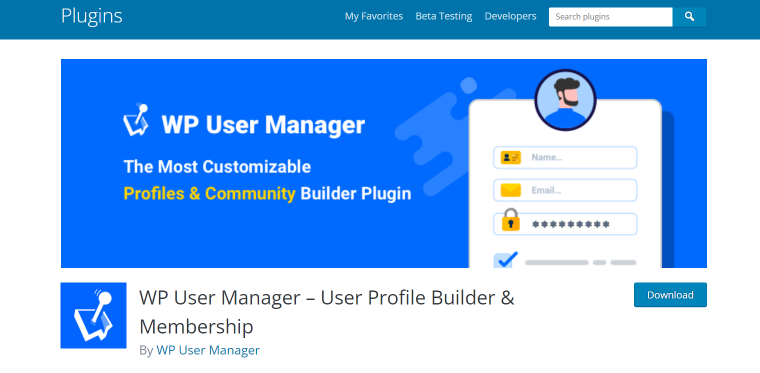Click the padlock icon in banner
760x373 pixels.
[510, 220]
